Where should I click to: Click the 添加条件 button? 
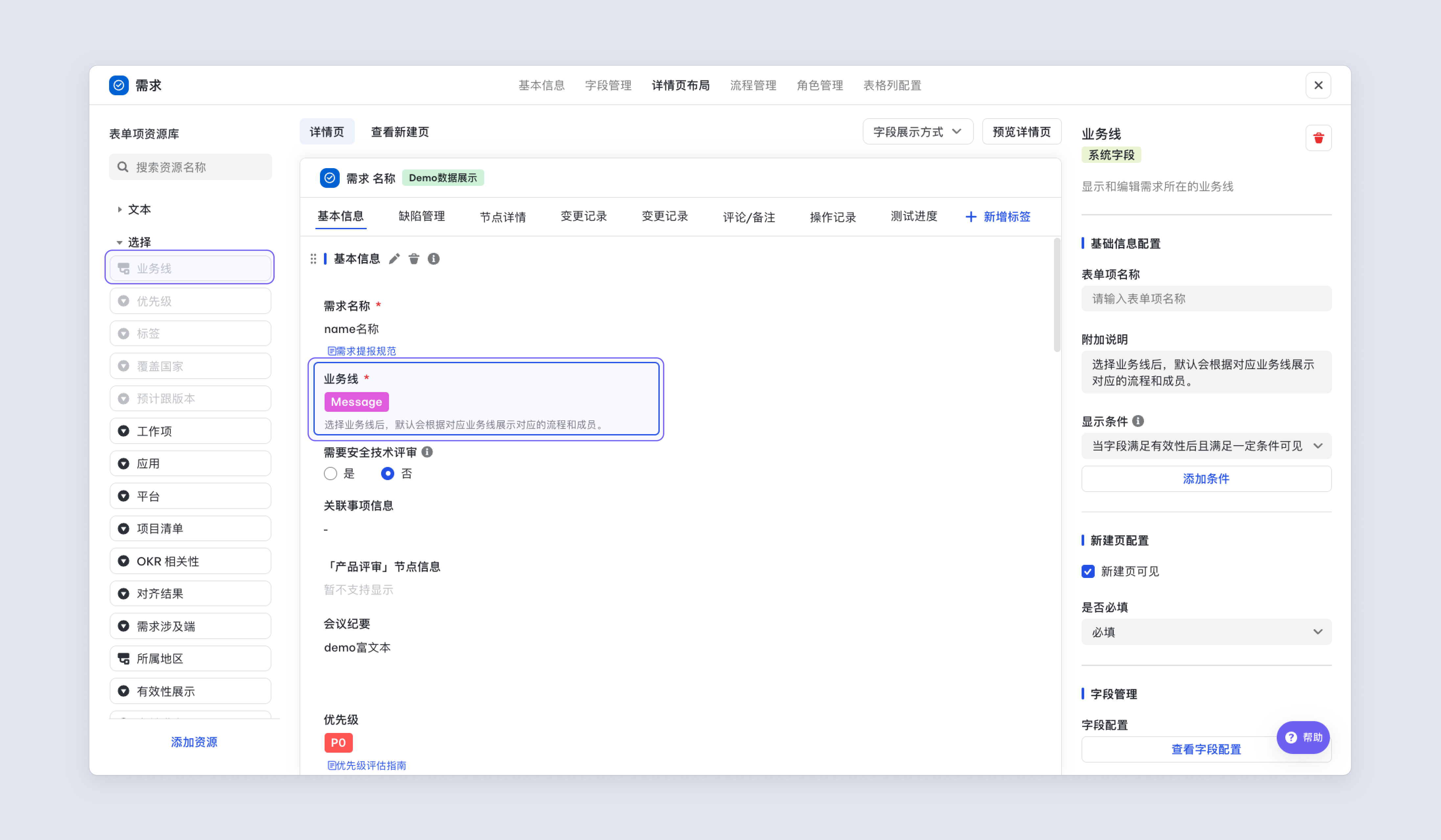[x=1206, y=479]
